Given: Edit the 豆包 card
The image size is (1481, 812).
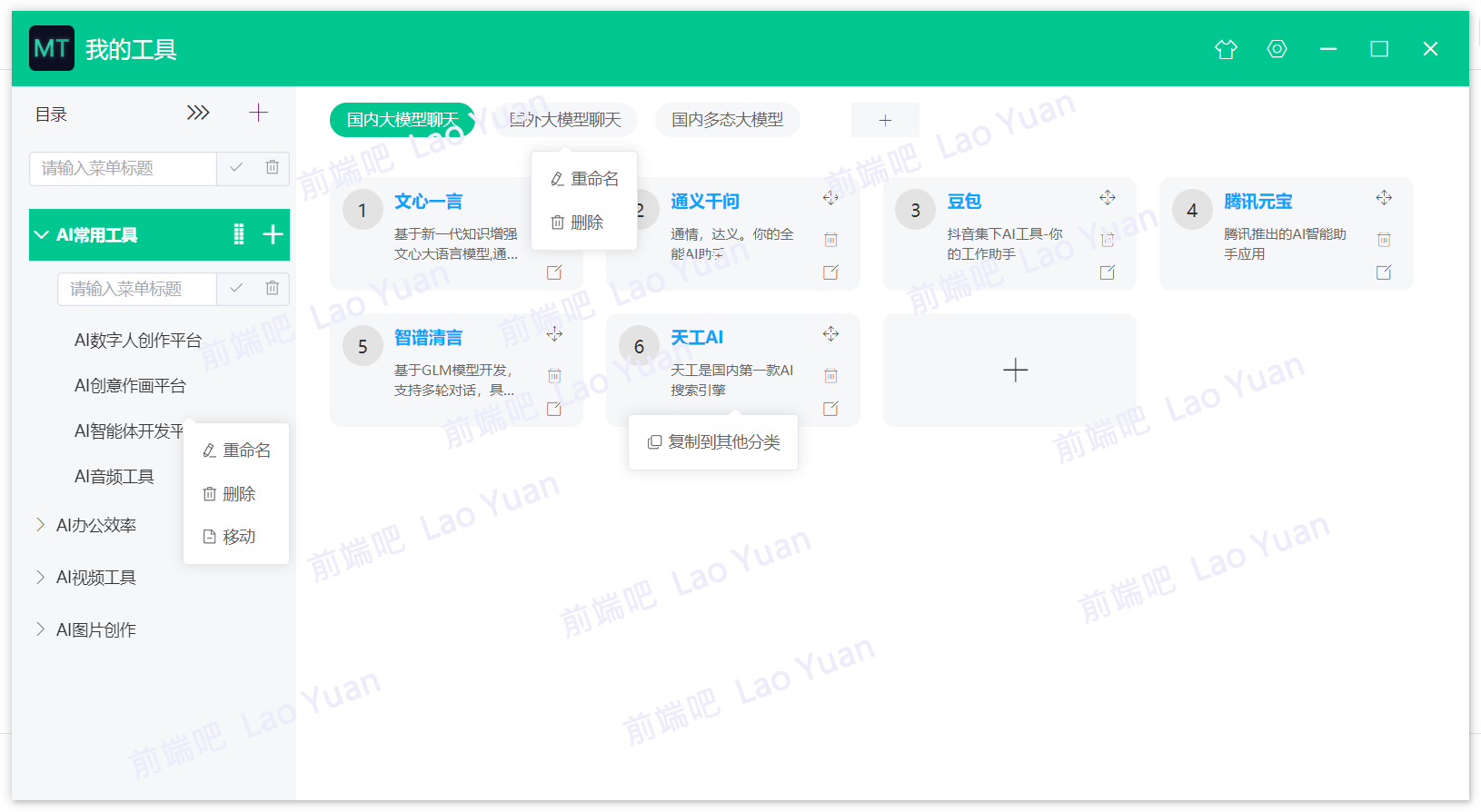Looking at the screenshot, I should point(1108,272).
